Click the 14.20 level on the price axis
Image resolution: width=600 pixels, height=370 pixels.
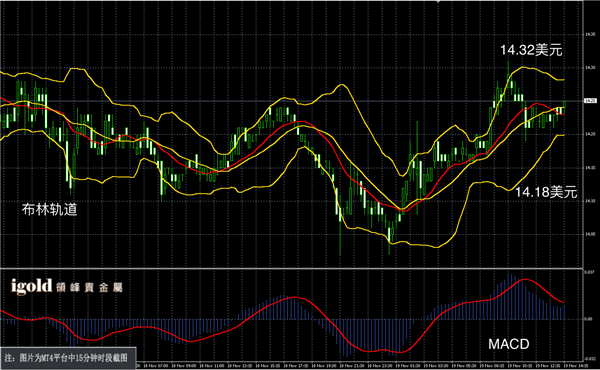click(x=590, y=134)
